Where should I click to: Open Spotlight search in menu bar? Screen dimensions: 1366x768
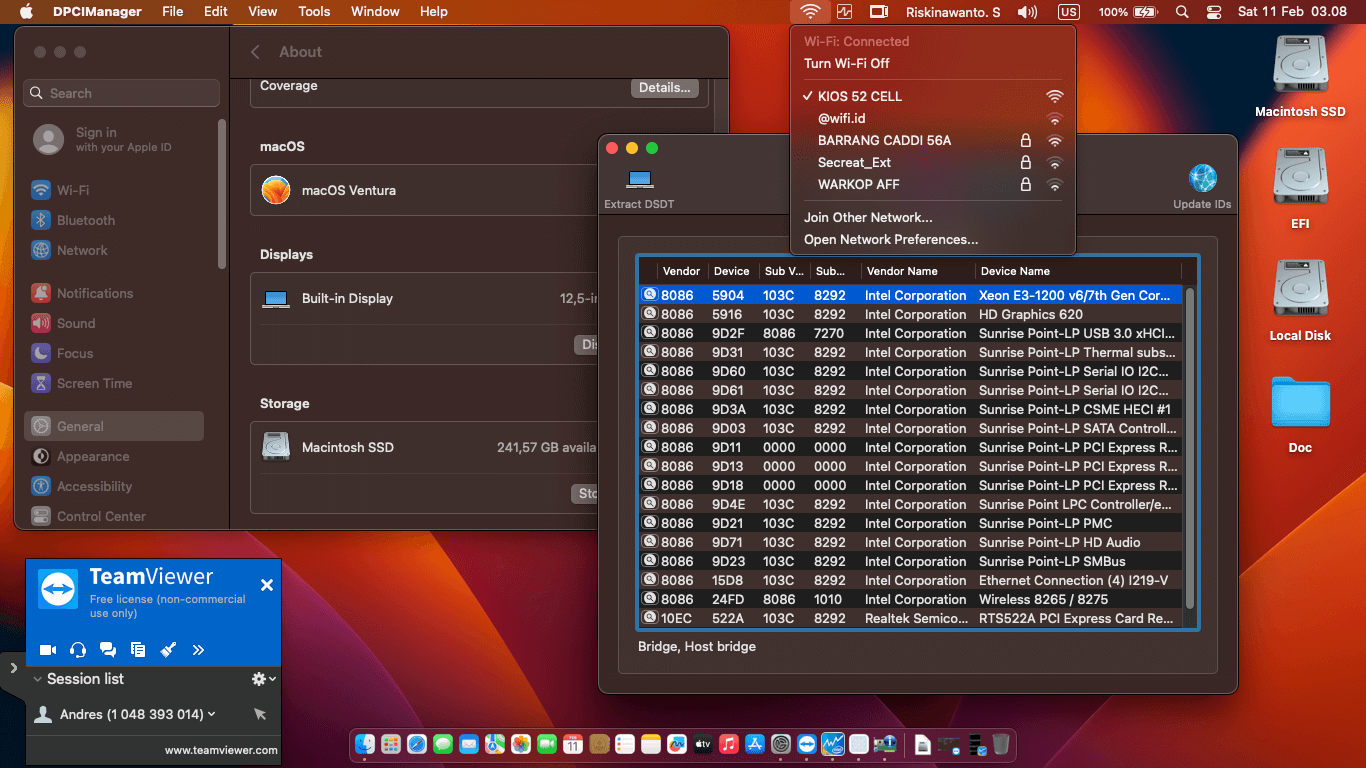[x=1182, y=12]
